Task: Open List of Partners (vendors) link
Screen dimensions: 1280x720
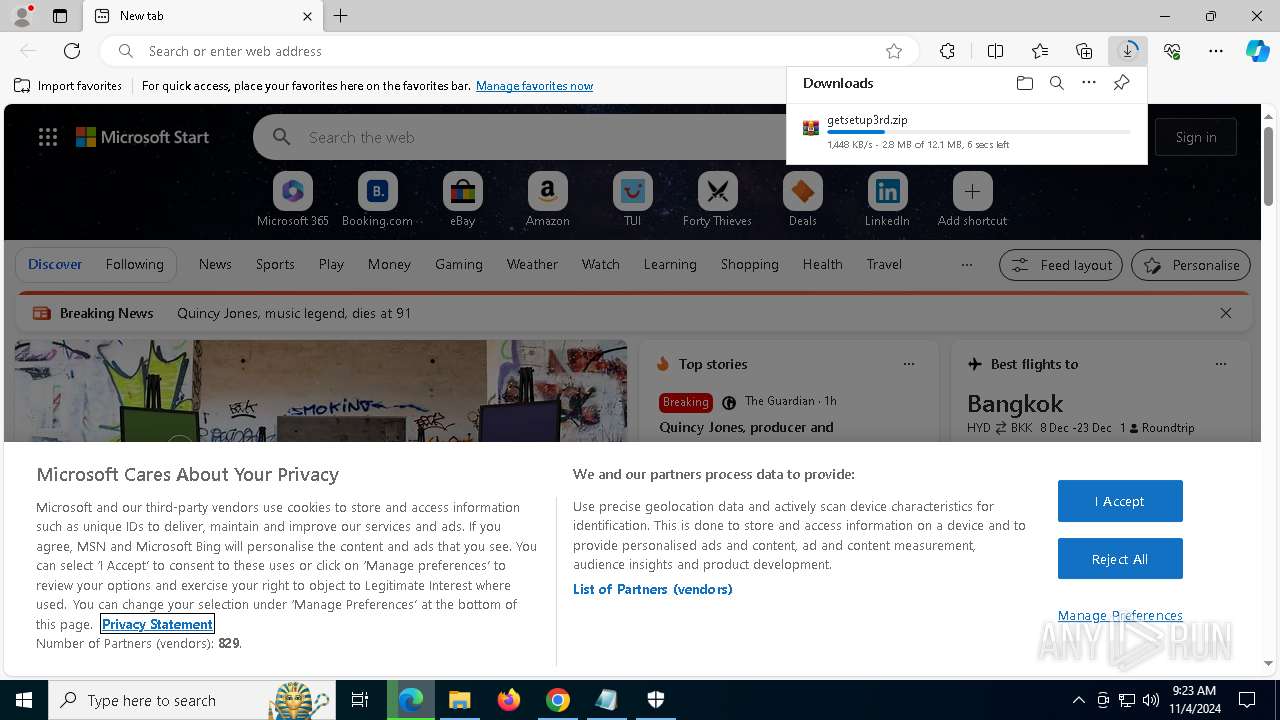Action: [x=653, y=589]
